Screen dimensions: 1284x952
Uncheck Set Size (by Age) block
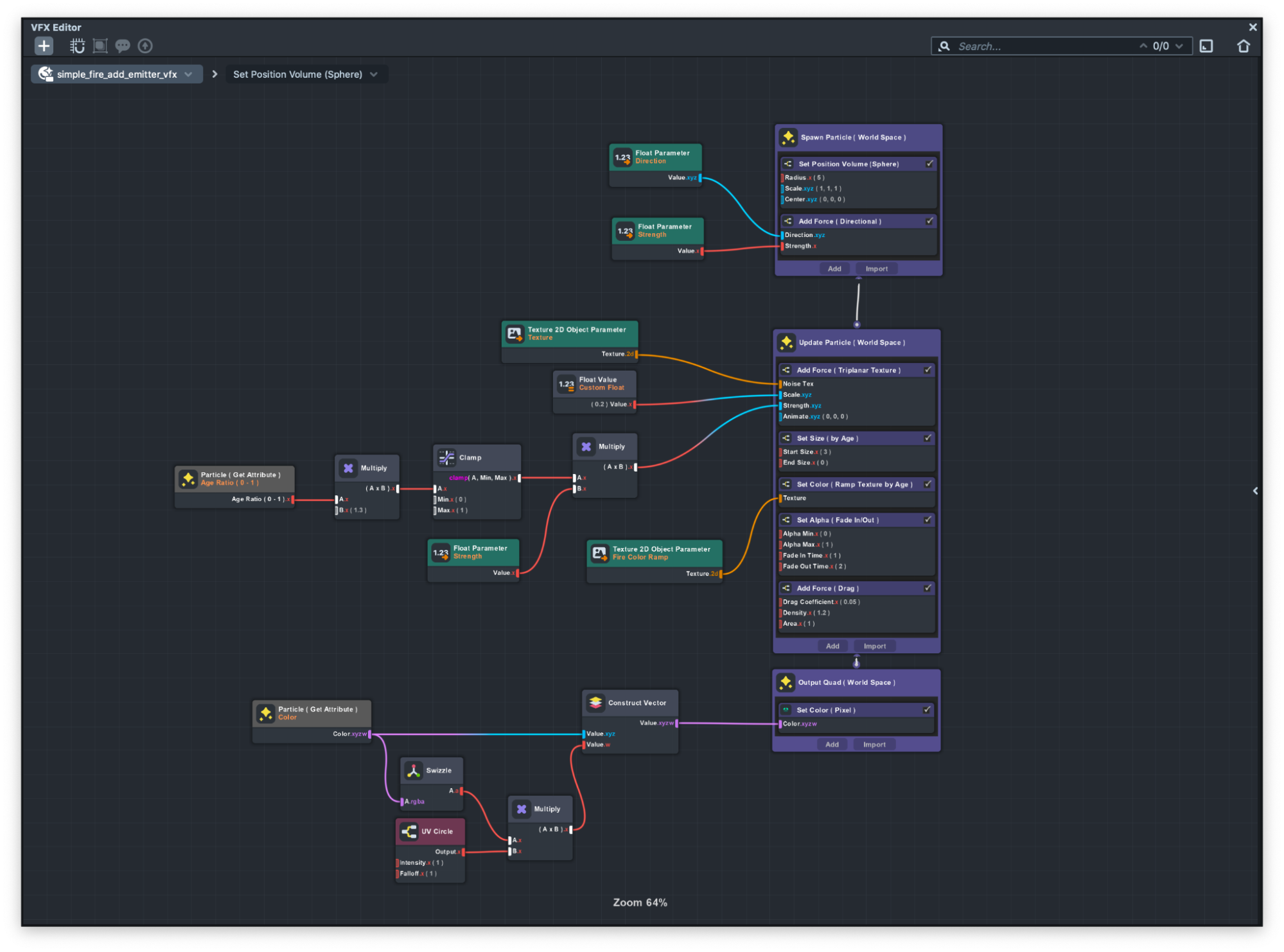coord(927,438)
